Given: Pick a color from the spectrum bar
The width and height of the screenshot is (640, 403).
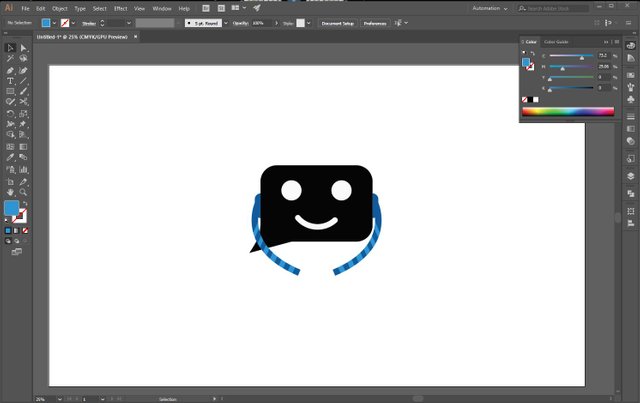Looking at the screenshot, I should coord(568,111).
